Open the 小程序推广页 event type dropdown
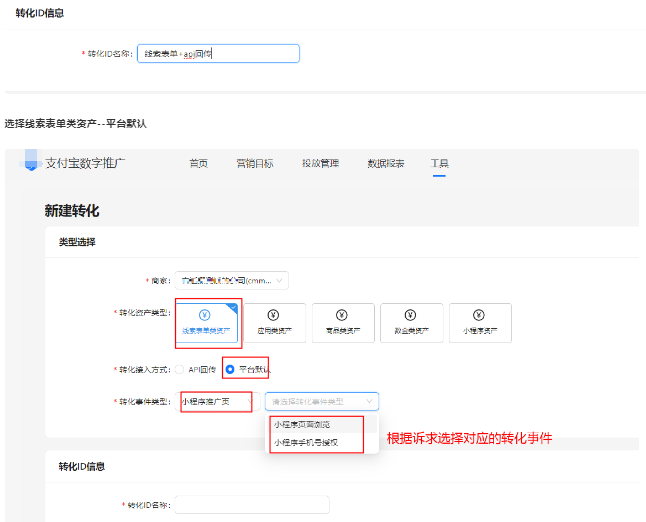The height and width of the screenshot is (522, 646). click(x=218, y=401)
